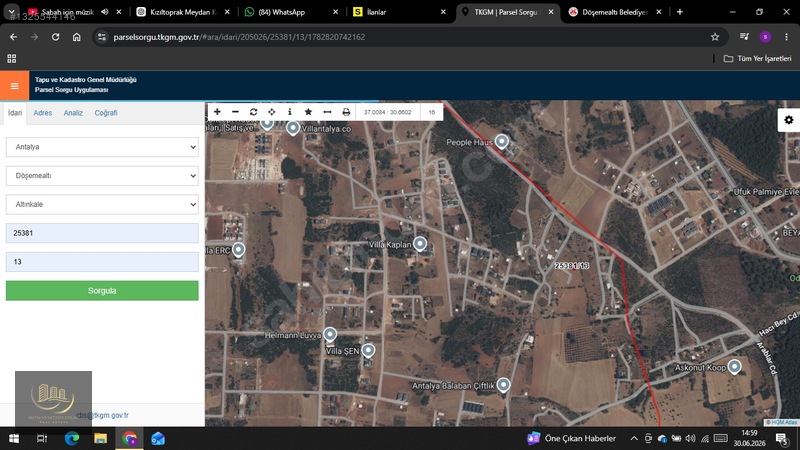Click the 25381/13 parcel label on map

(572, 266)
